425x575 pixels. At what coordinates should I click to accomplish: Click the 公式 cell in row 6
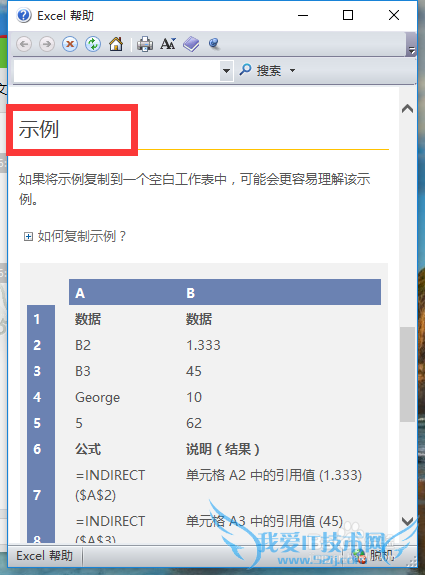(x=88, y=449)
